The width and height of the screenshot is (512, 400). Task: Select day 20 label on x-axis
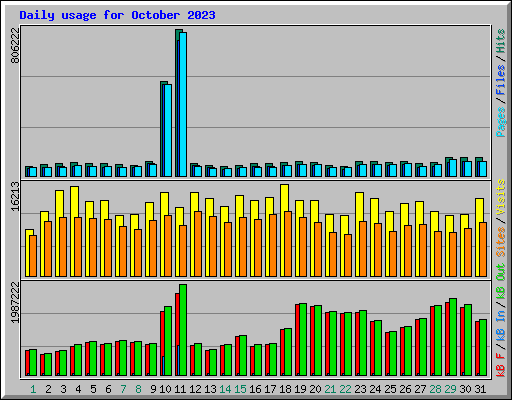tap(315, 389)
